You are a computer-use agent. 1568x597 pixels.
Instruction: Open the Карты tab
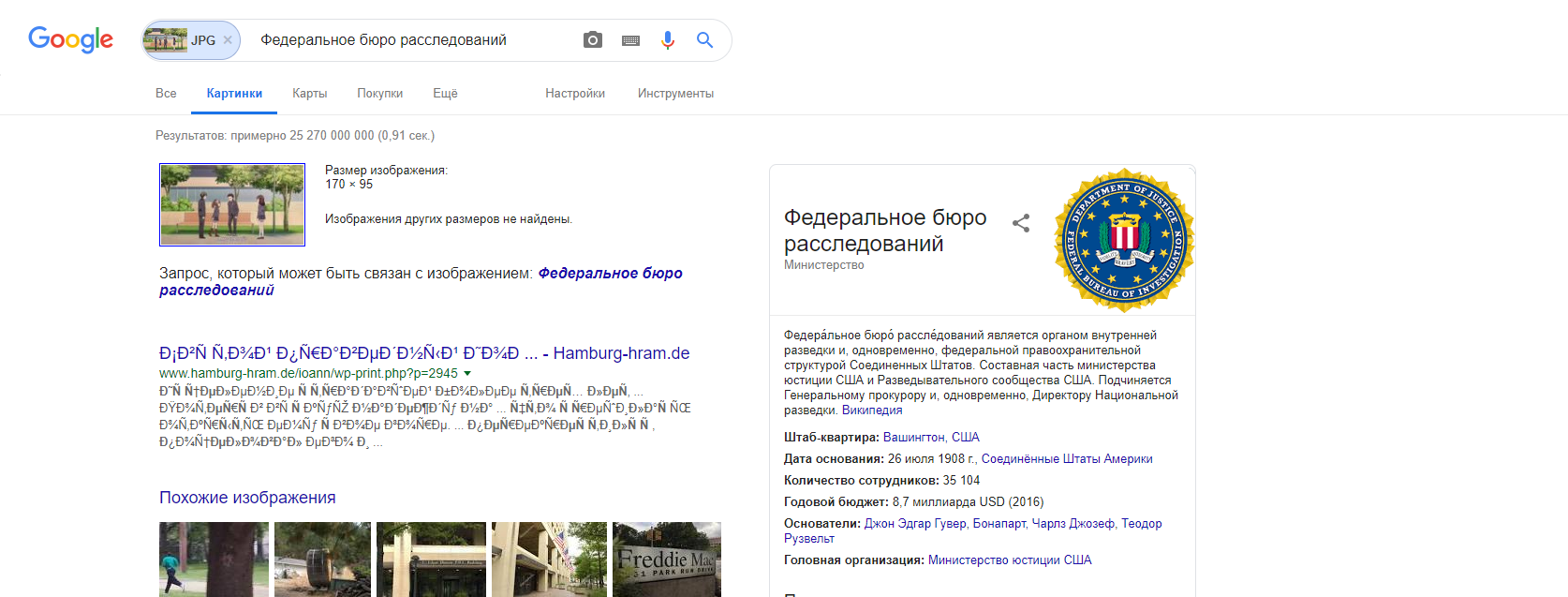click(x=309, y=94)
